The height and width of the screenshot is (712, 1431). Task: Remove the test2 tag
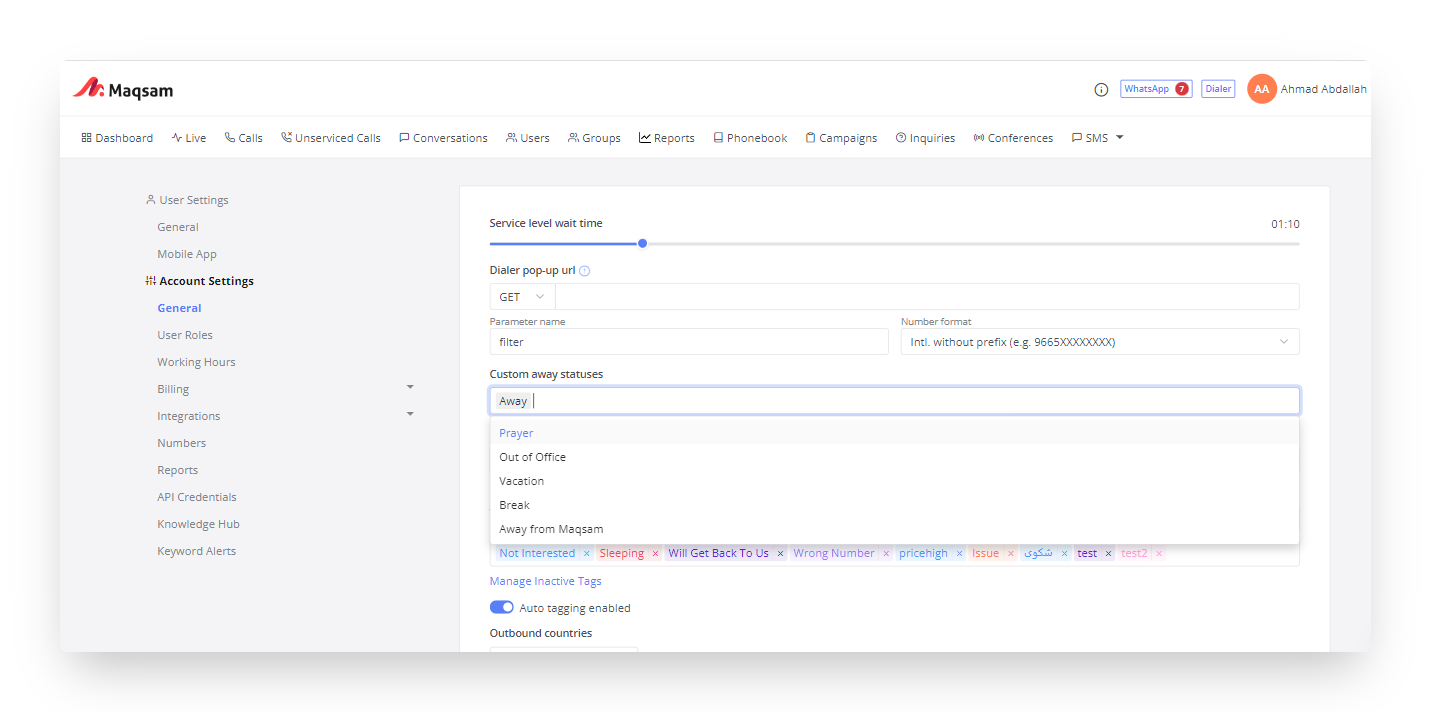1159,554
